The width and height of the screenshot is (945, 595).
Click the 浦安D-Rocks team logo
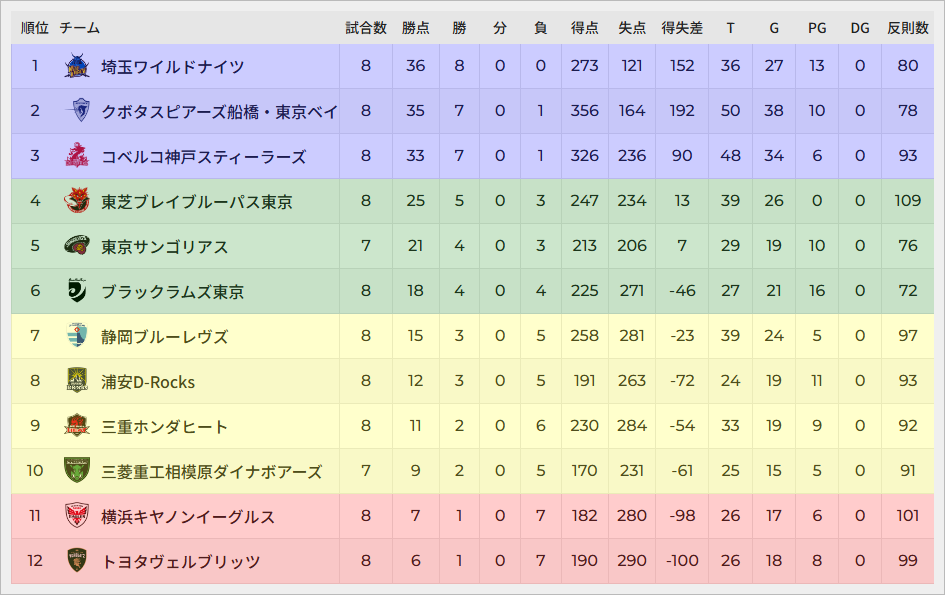point(77,381)
